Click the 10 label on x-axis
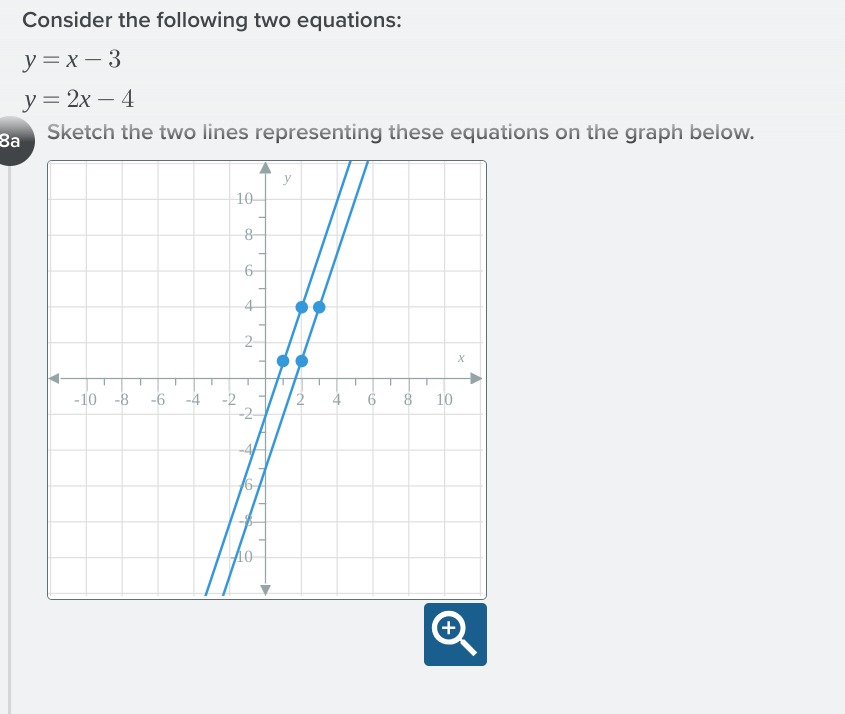The image size is (845, 714). [x=444, y=399]
